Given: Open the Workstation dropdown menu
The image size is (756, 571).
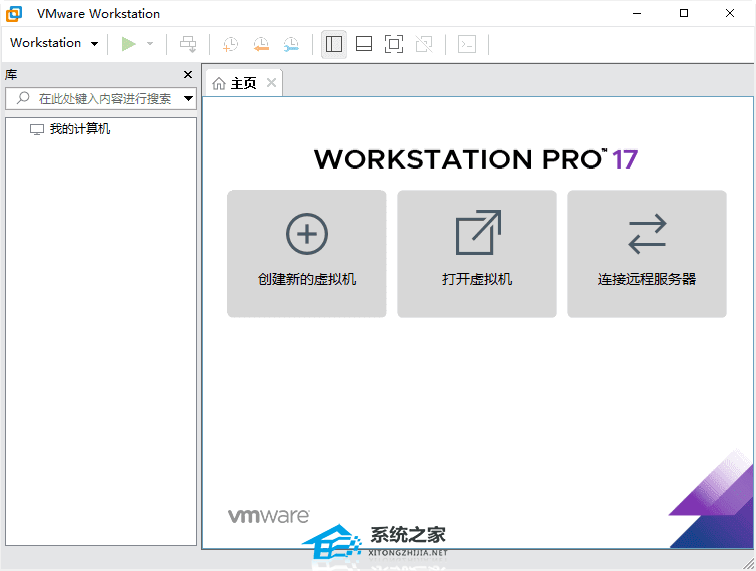Looking at the screenshot, I should (54, 43).
